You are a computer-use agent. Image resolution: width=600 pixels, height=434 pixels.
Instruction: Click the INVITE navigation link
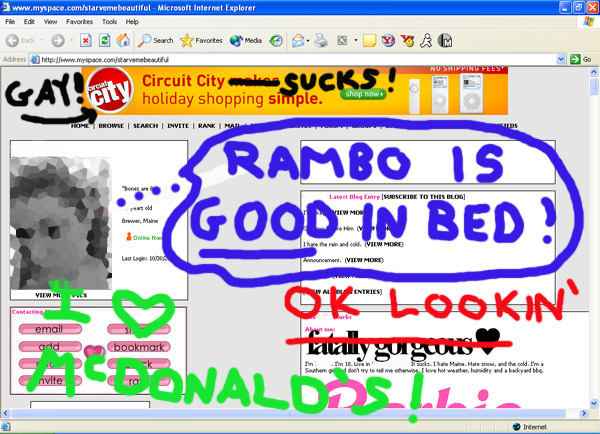(178, 126)
